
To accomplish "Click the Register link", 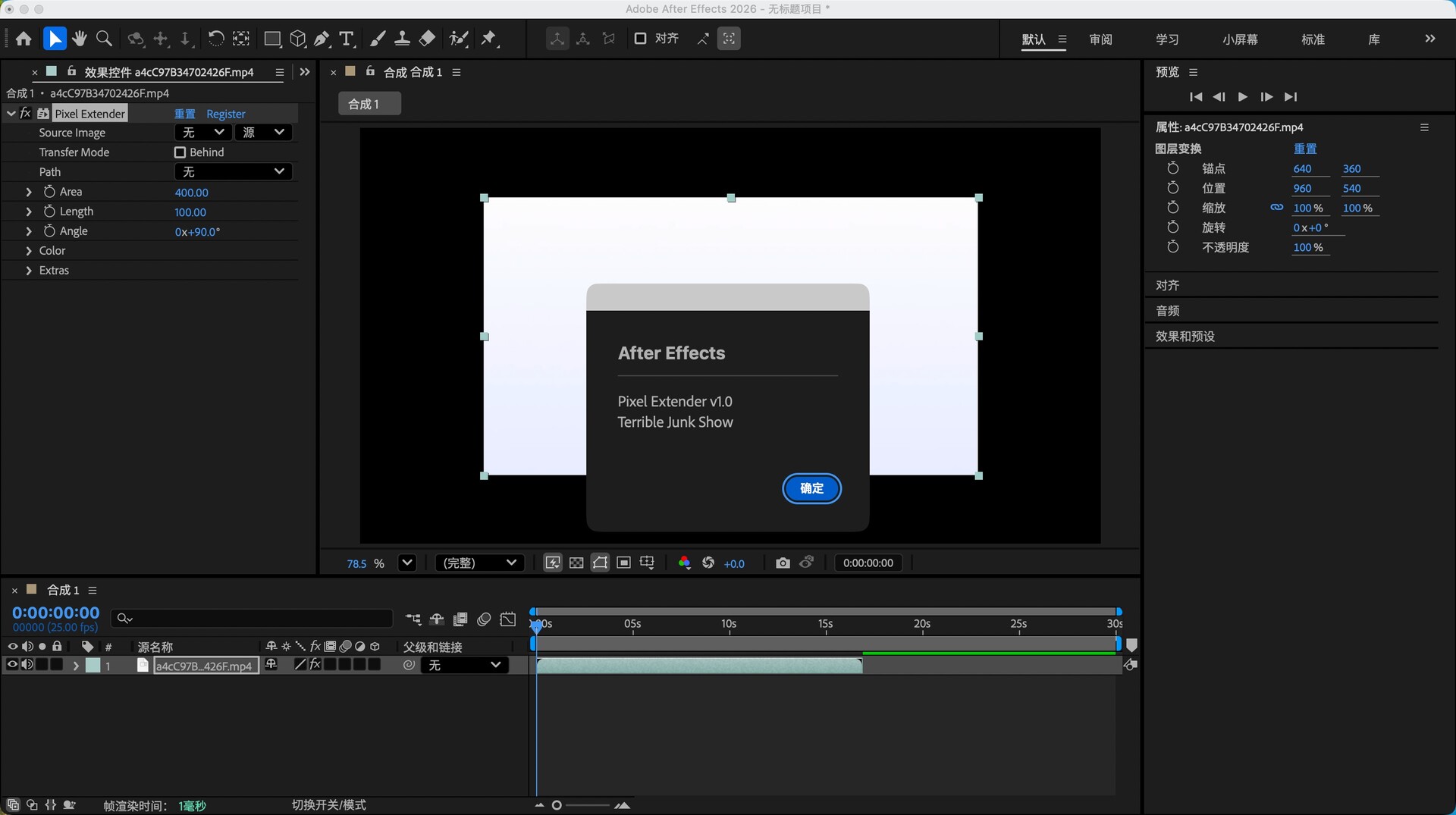I will [x=226, y=114].
